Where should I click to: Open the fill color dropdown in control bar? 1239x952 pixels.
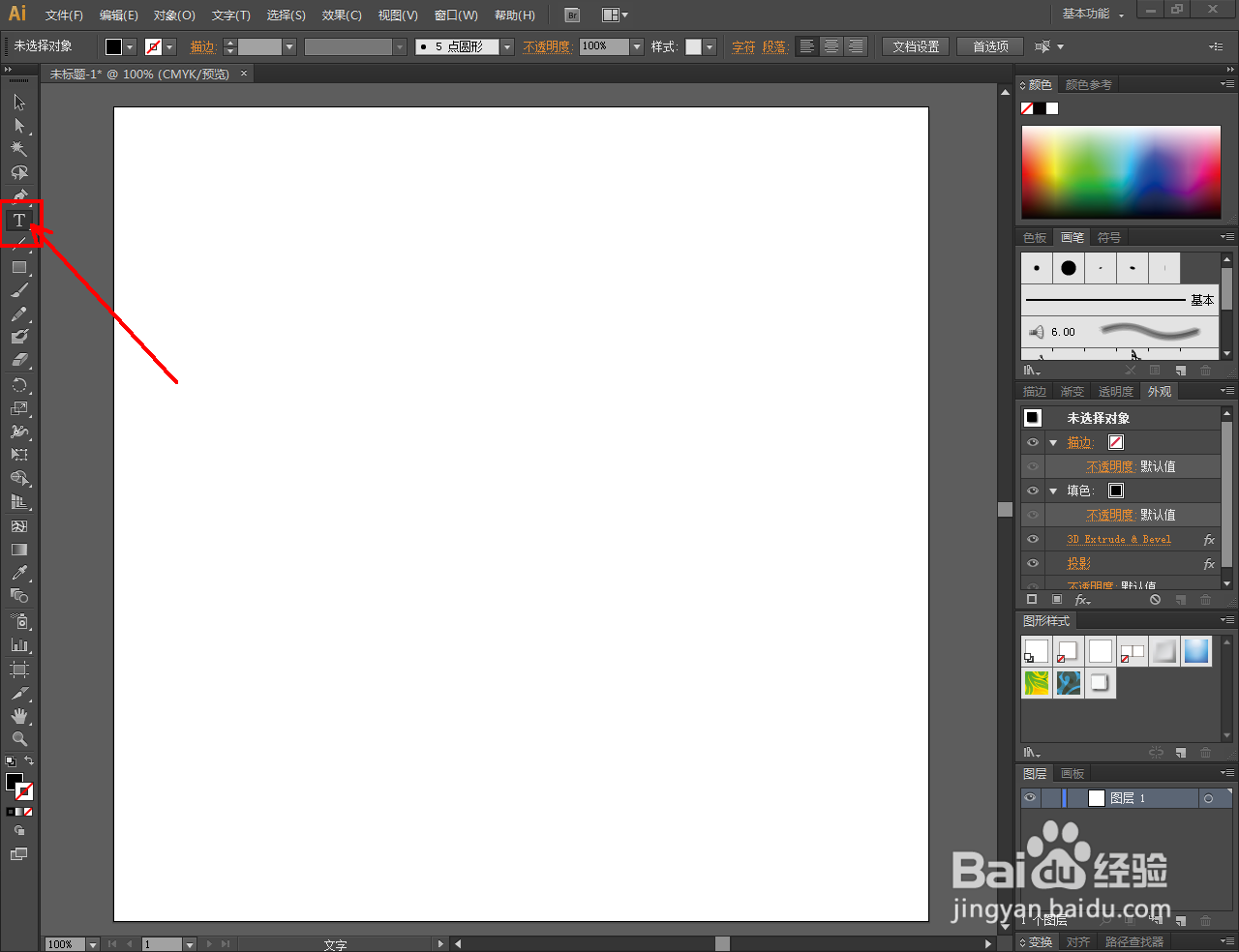pyautogui.click(x=131, y=46)
